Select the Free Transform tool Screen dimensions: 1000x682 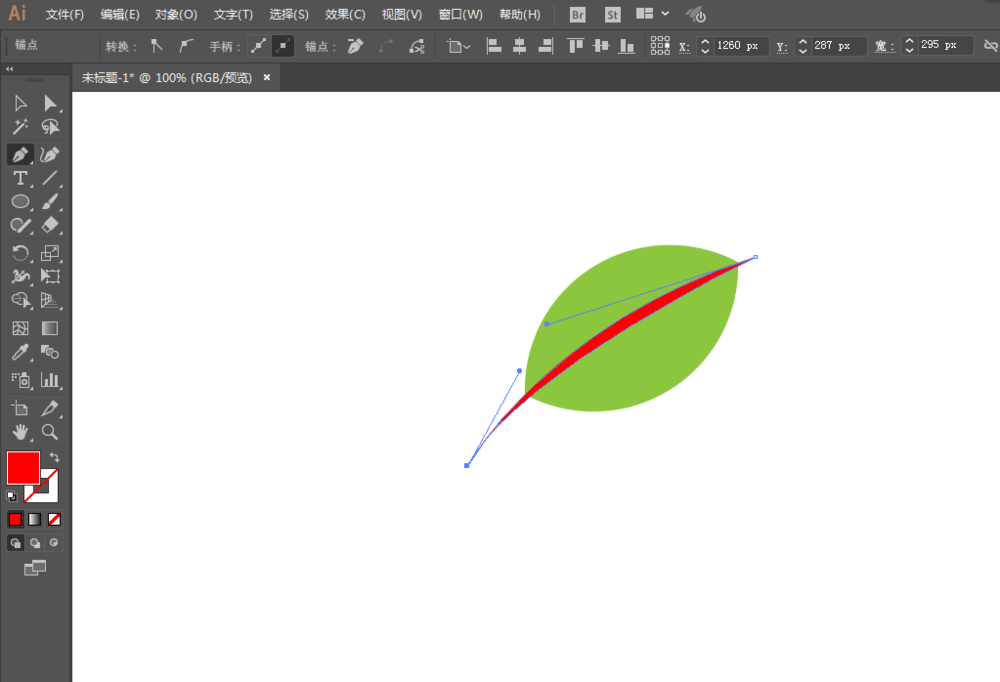pyautogui.click(x=50, y=276)
